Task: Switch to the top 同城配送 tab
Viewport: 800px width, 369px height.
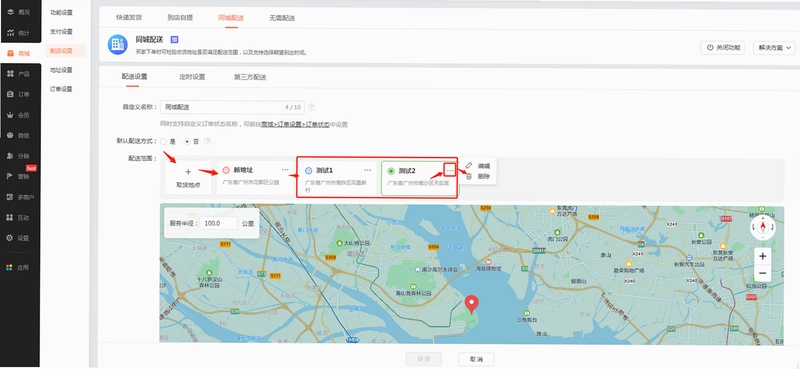Action: tap(231, 17)
